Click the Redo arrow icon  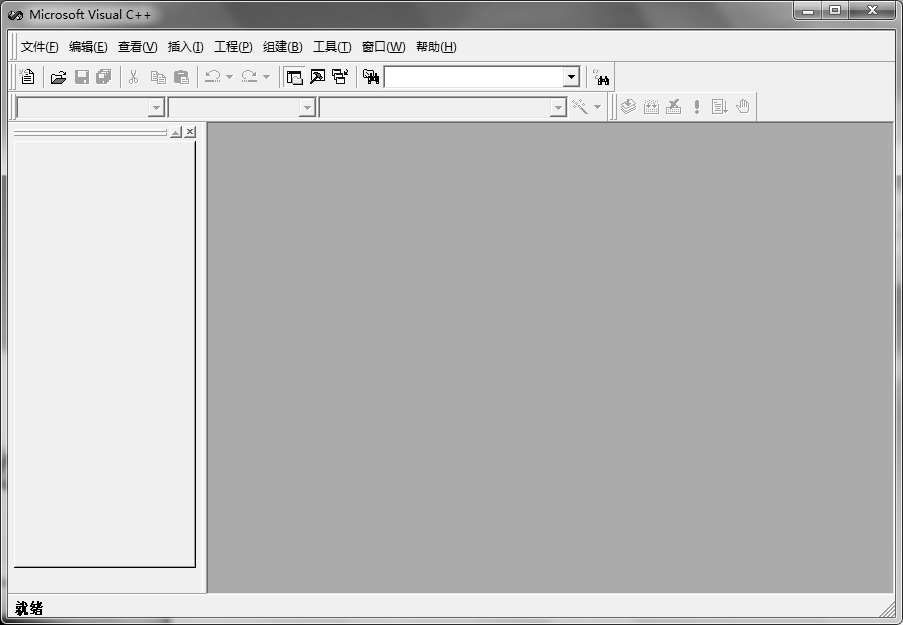click(249, 77)
